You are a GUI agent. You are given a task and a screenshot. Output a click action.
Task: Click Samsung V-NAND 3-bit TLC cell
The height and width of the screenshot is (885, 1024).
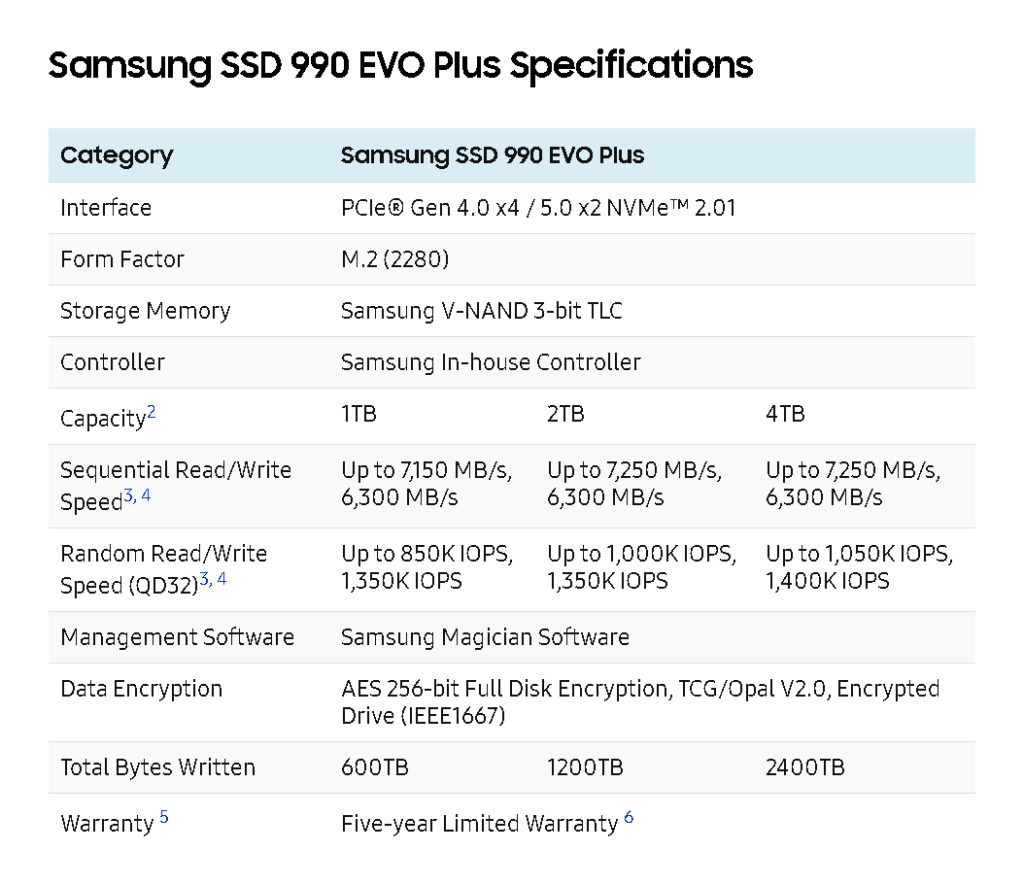point(481,311)
